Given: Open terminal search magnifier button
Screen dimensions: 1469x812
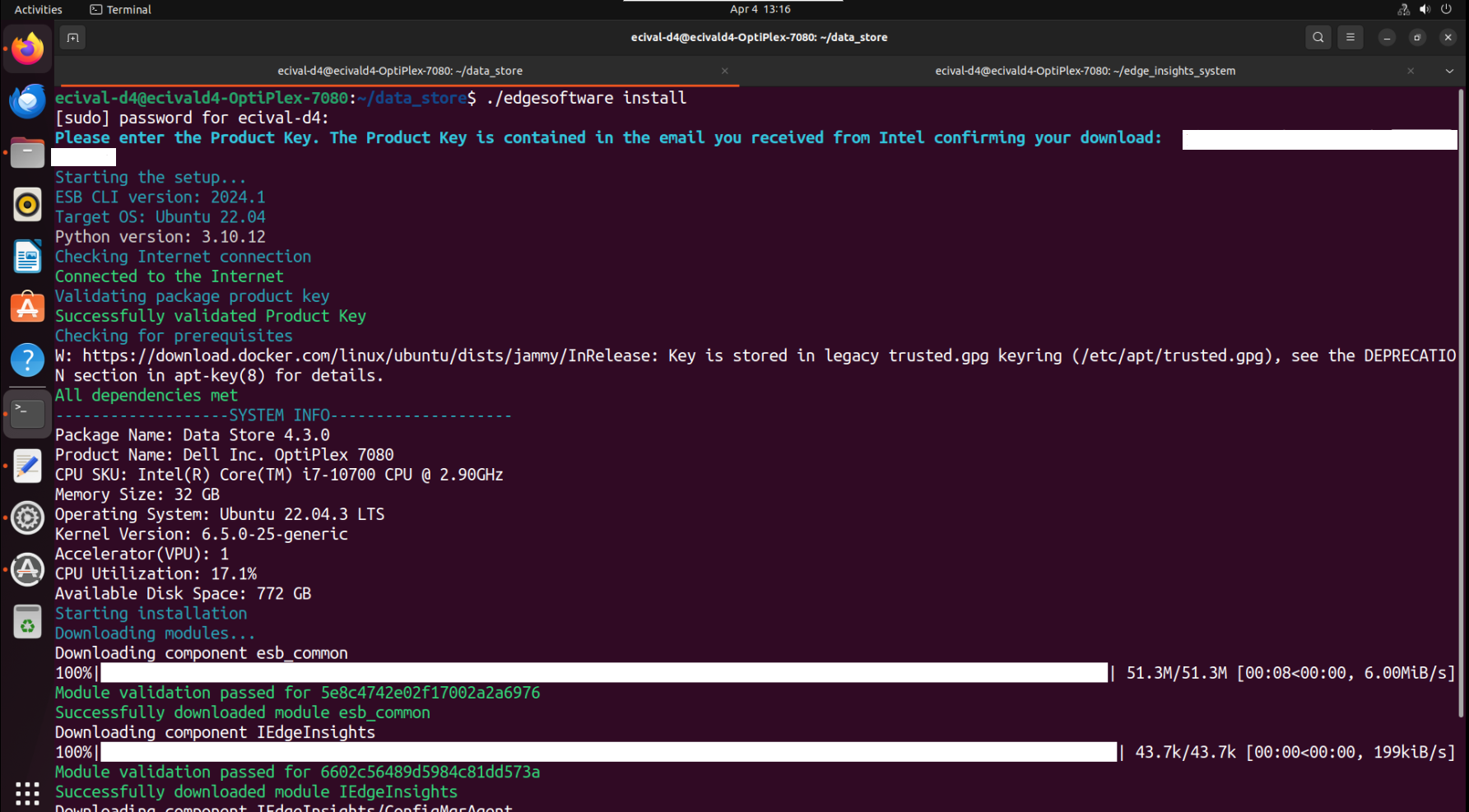Looking at the screenshot, I should [1318, 37].
